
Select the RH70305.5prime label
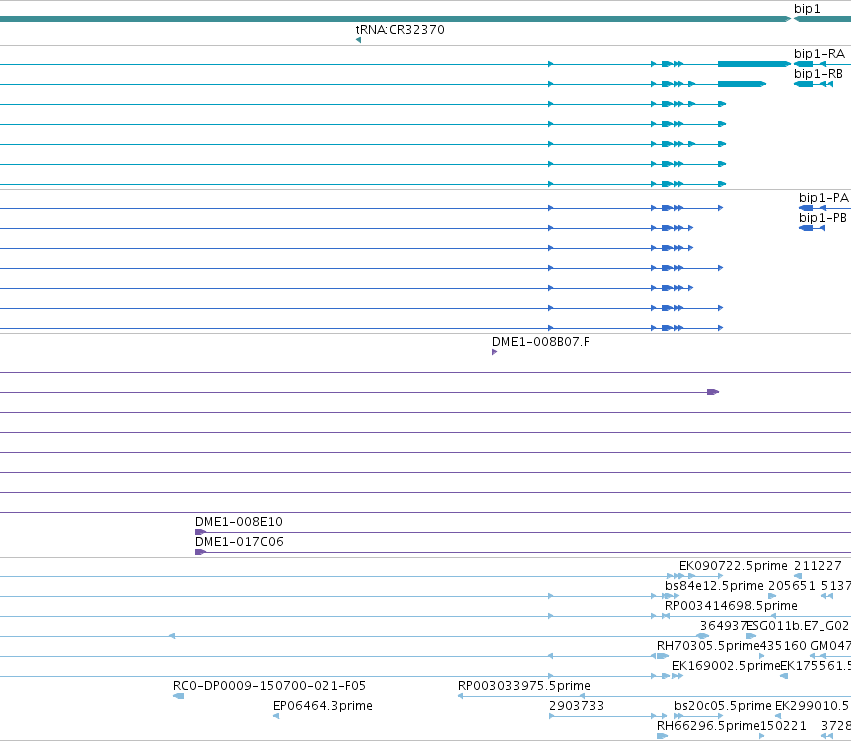point(708,646)
